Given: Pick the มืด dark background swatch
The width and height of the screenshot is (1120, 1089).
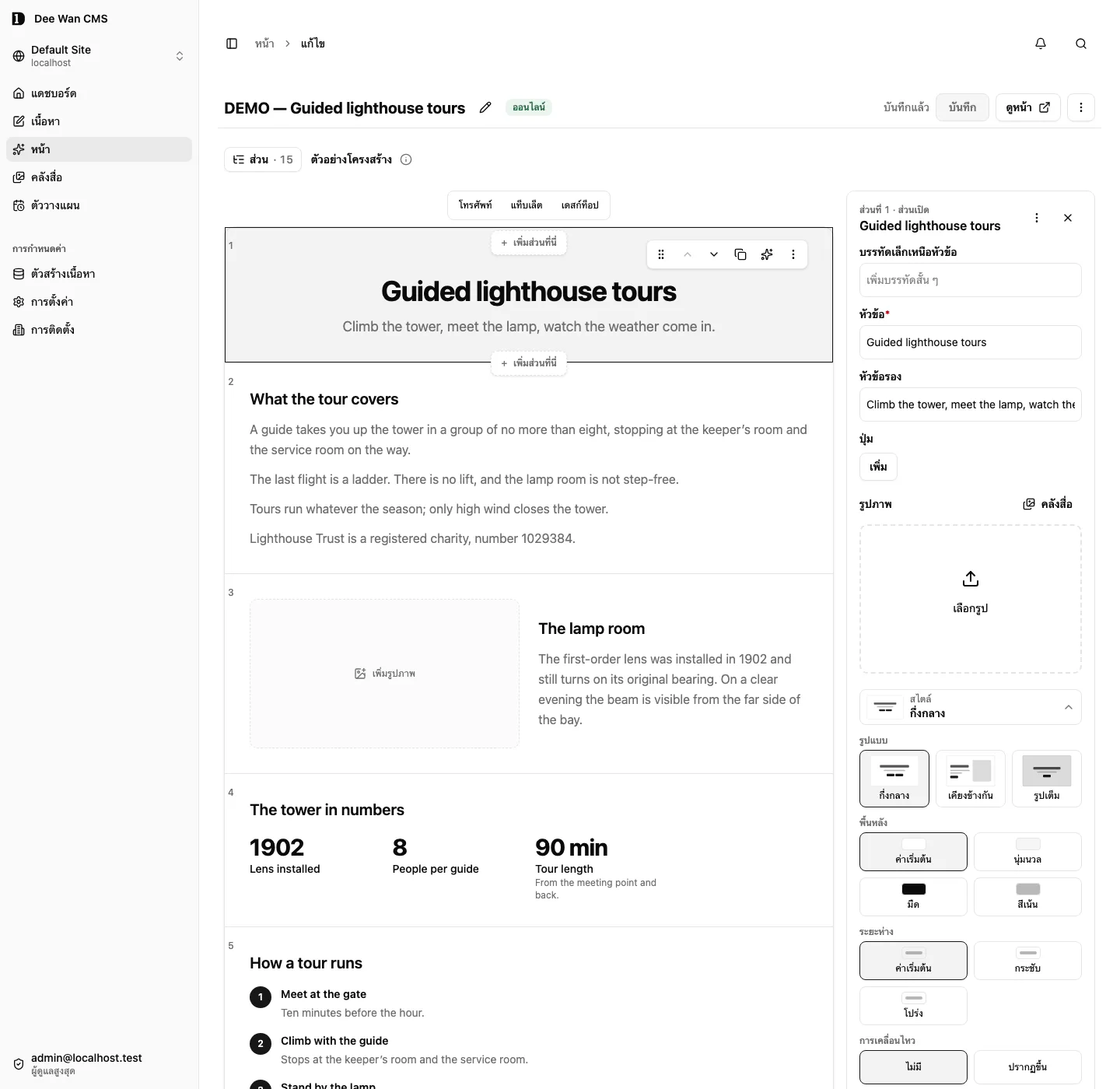Looking at the screenshot, I should [x=913, y=897].
